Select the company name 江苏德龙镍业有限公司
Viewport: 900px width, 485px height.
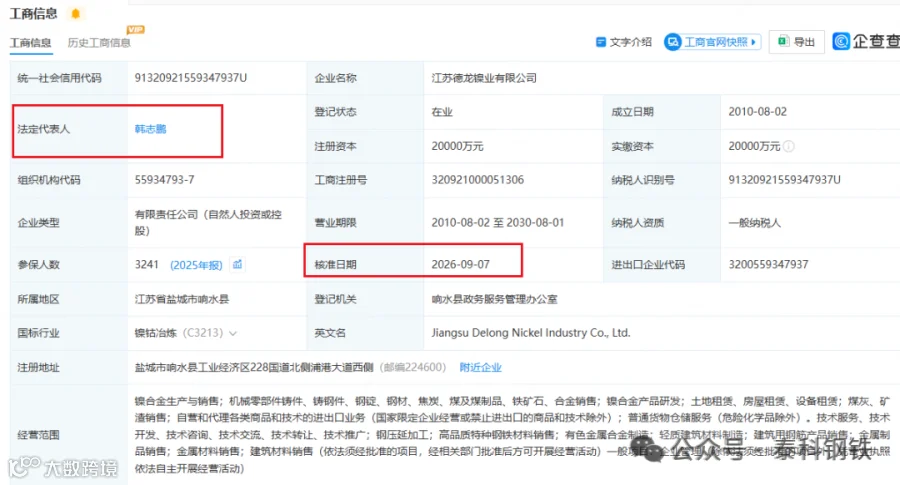coord(484,77)
